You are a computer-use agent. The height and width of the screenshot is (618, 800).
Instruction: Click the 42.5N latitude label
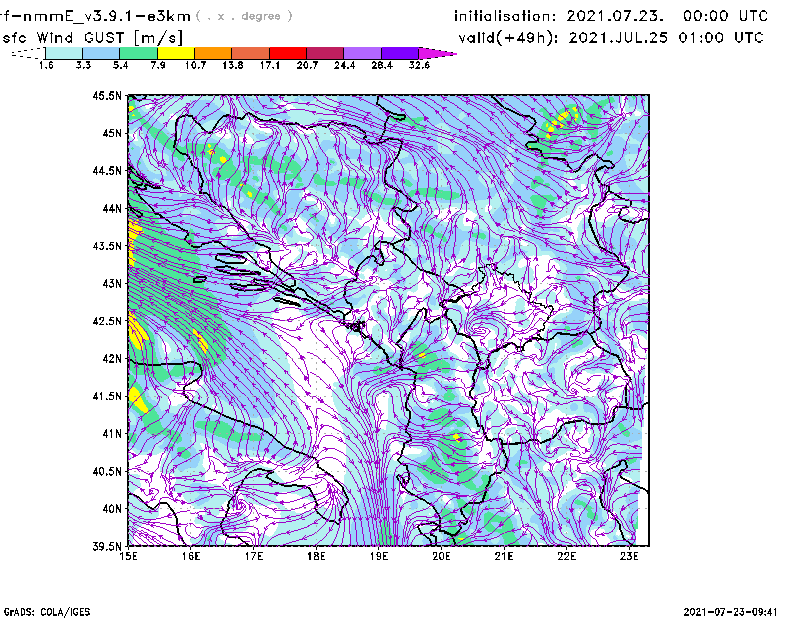coord(107,321)
